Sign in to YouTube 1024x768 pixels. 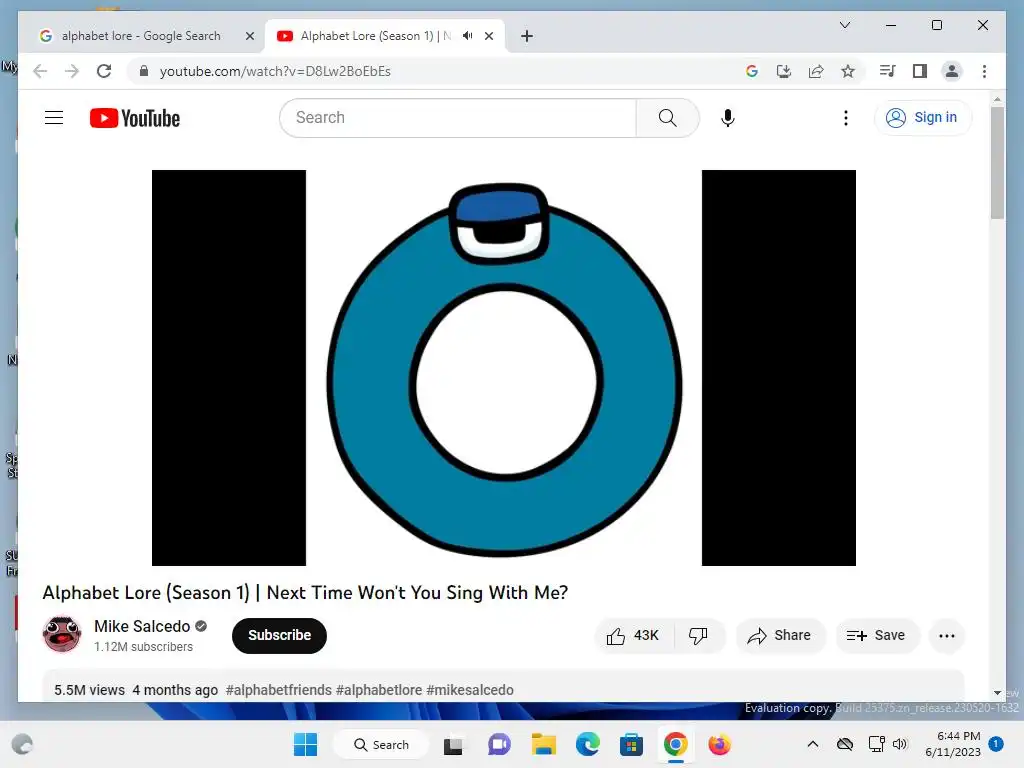click(x=922, y=118)
